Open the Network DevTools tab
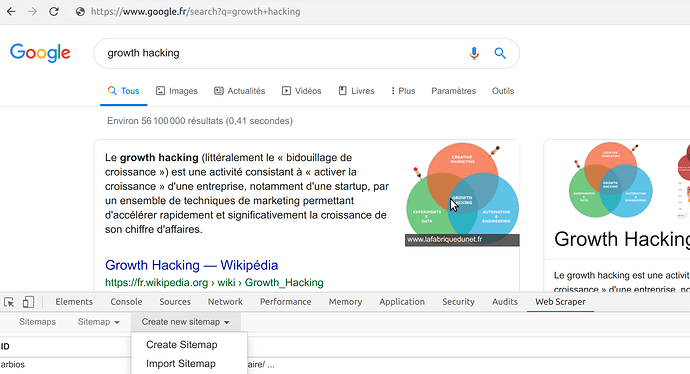This screenshot has height=374, width=690. (x=225, y=302)
